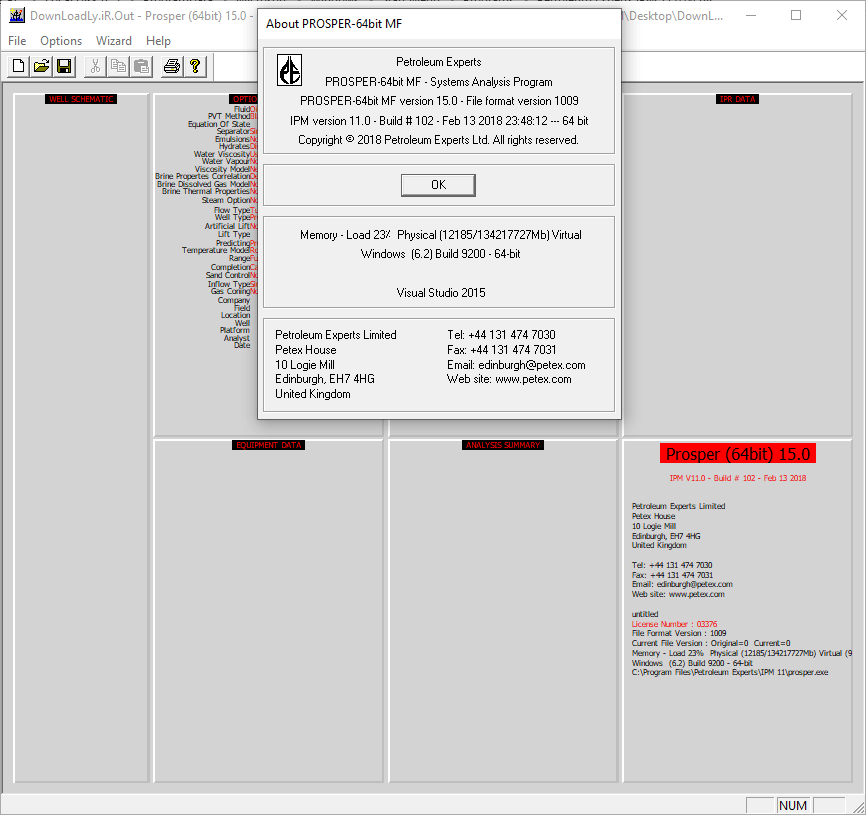Click the Temperature Model option label
The width and height of the screenshot is (866, 815).
click(x=215, y=250)
